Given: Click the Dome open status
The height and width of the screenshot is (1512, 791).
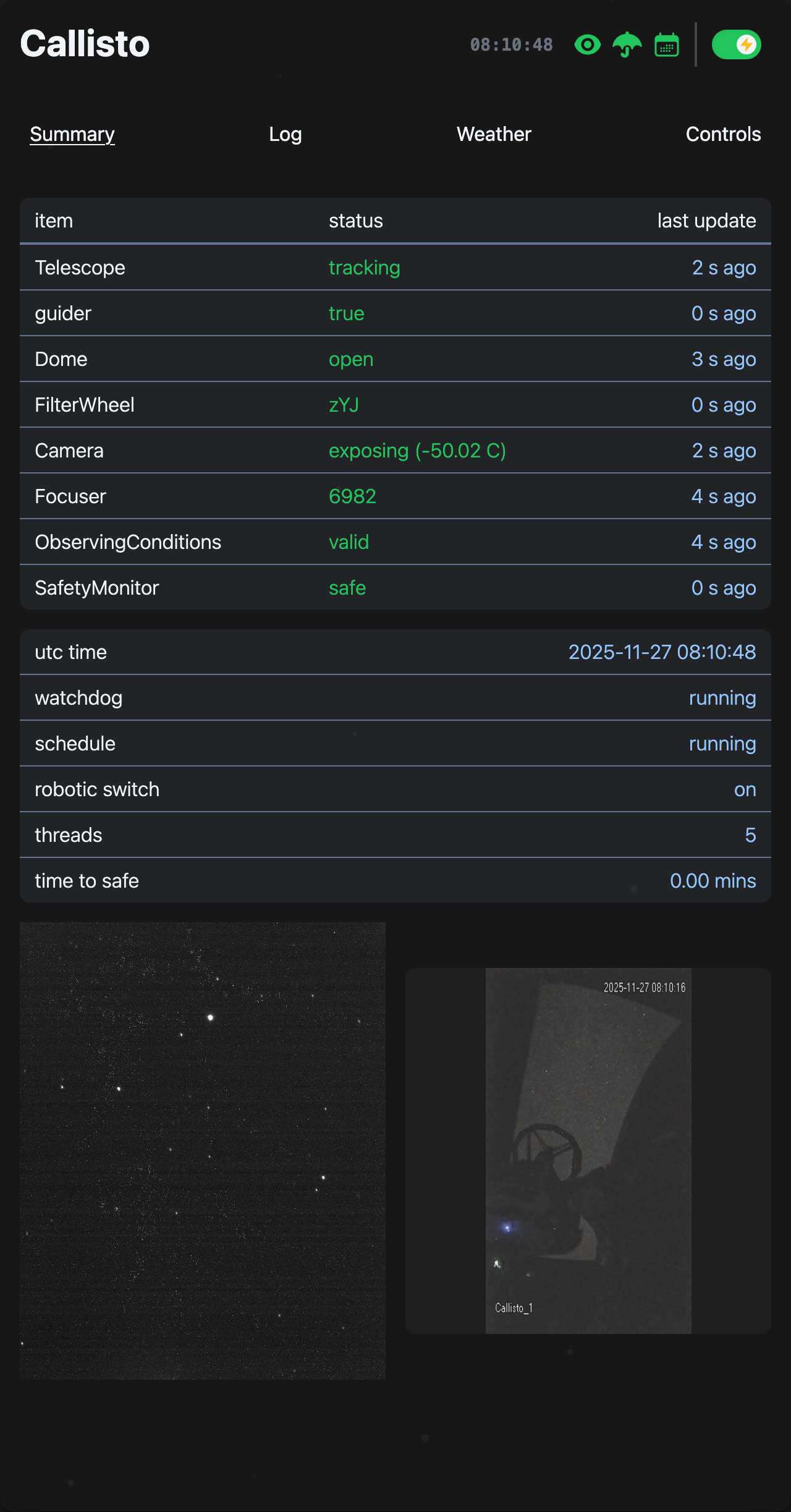Looking at the screenshot, I should pos(351,359).
